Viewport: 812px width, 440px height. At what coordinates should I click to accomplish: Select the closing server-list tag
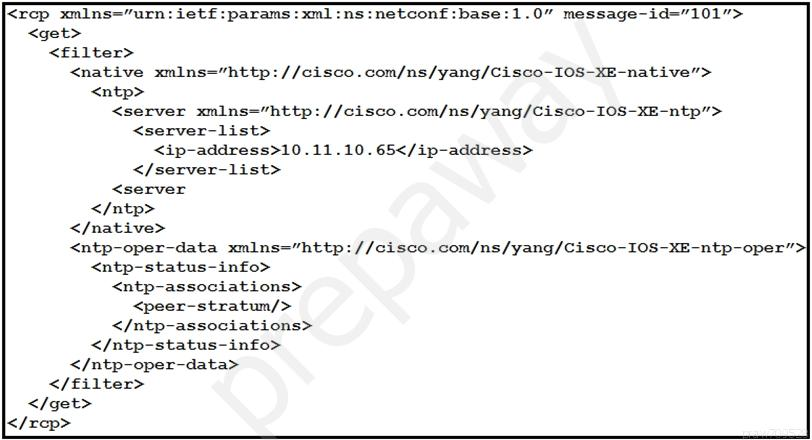pos(207,170)
